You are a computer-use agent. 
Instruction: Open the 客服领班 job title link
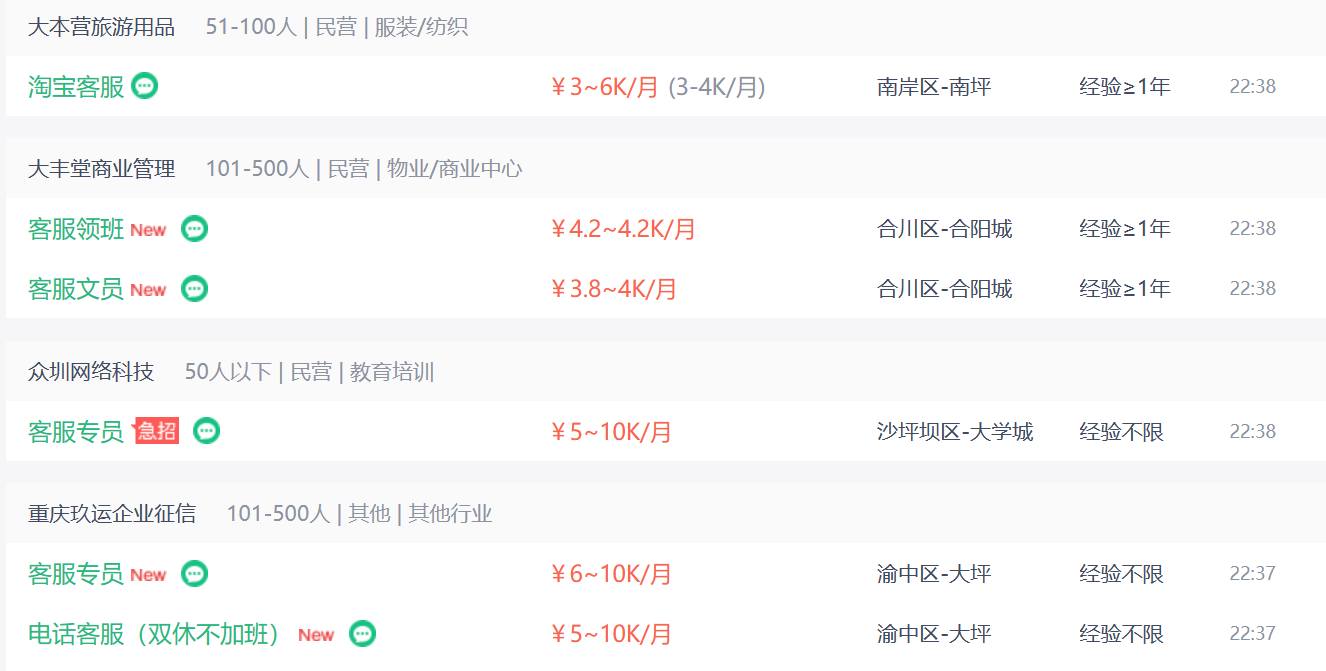[76, 229]
